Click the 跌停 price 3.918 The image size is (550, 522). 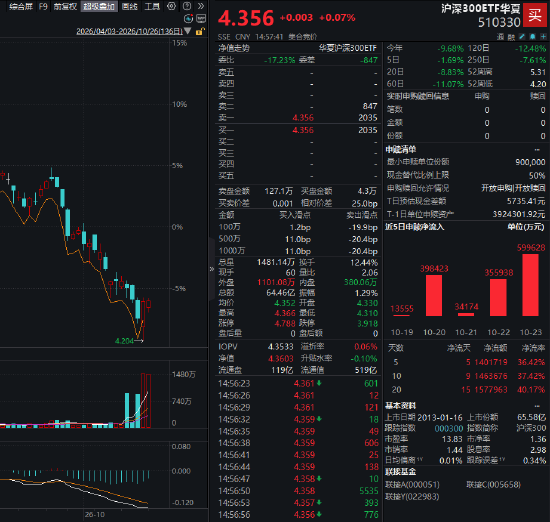coord(367,323)
